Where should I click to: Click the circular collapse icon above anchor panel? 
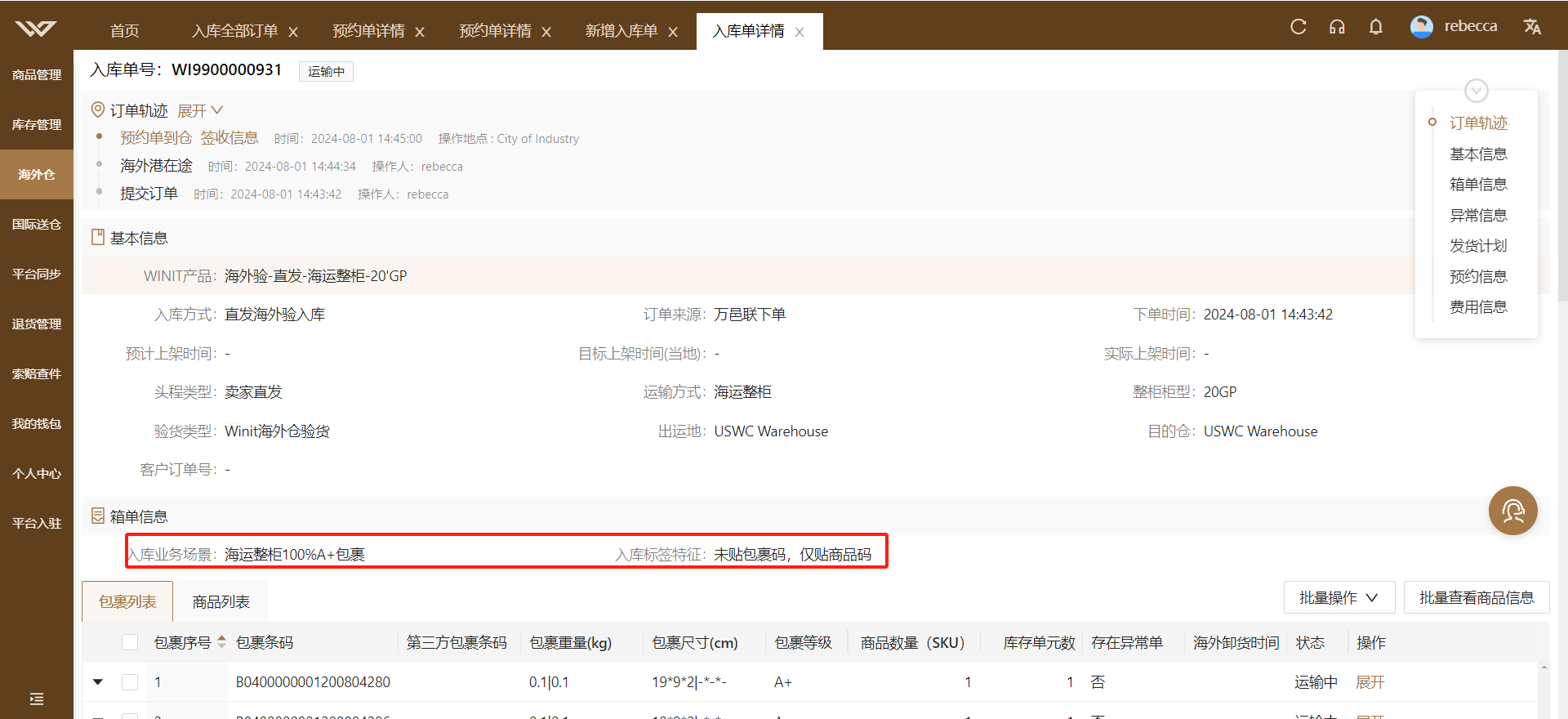[1476, 90]
